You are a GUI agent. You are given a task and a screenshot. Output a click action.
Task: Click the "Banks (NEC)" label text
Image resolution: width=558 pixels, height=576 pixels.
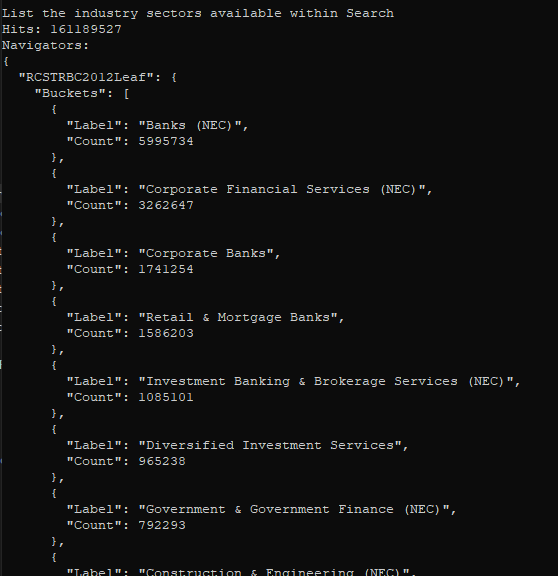[x=190, y=125]
